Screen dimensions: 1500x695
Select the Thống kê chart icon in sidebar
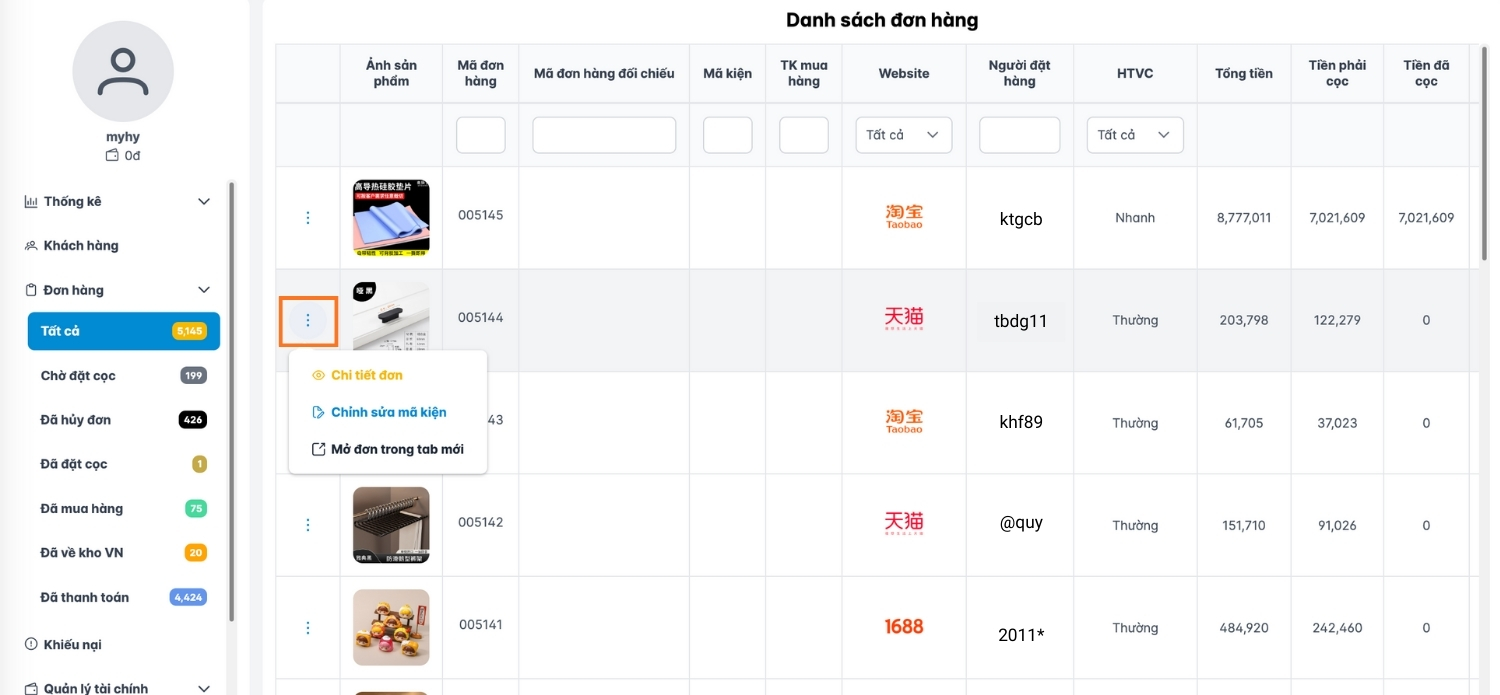click(31, 201)
